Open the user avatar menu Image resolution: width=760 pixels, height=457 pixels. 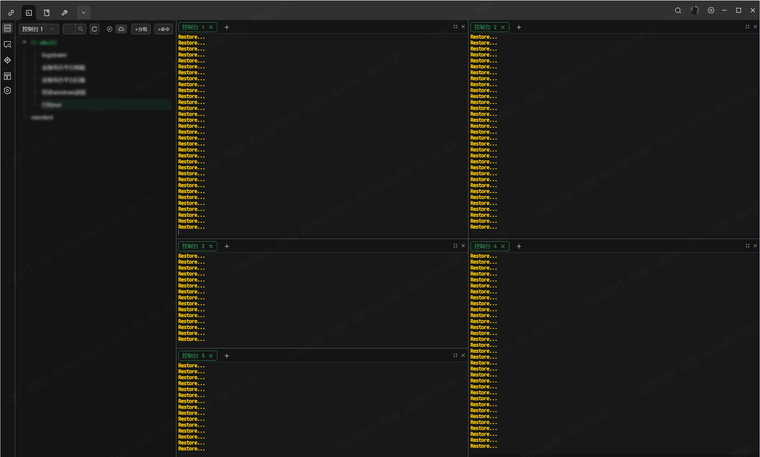[695, 11]
